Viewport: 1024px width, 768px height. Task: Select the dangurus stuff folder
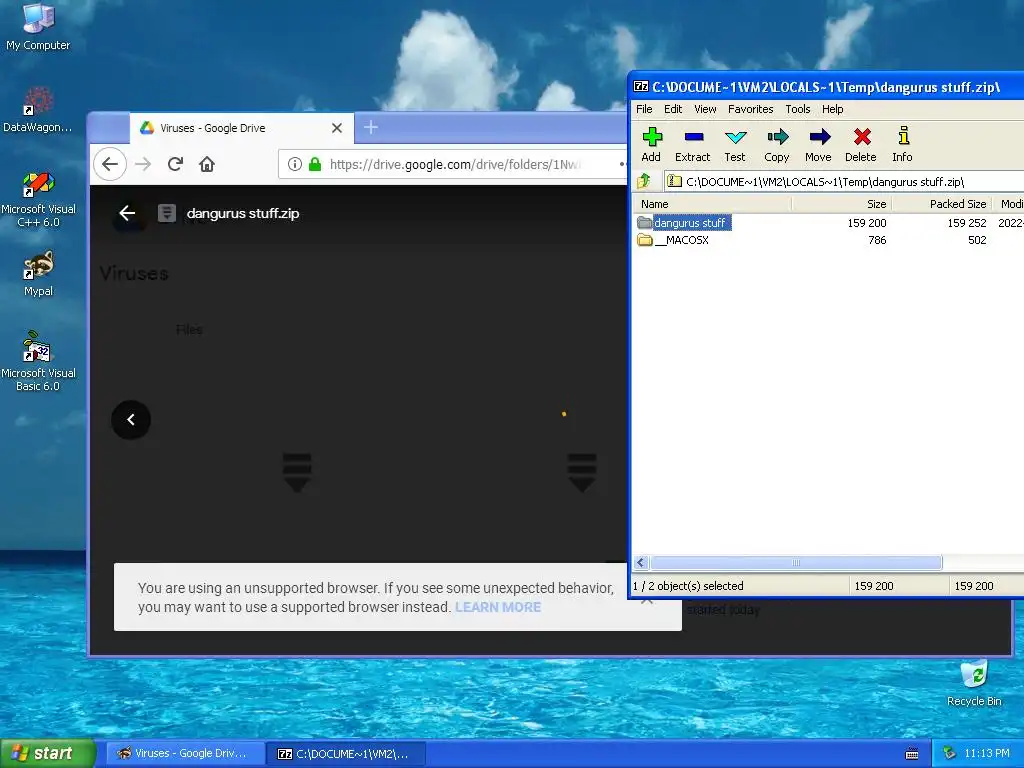683,223
